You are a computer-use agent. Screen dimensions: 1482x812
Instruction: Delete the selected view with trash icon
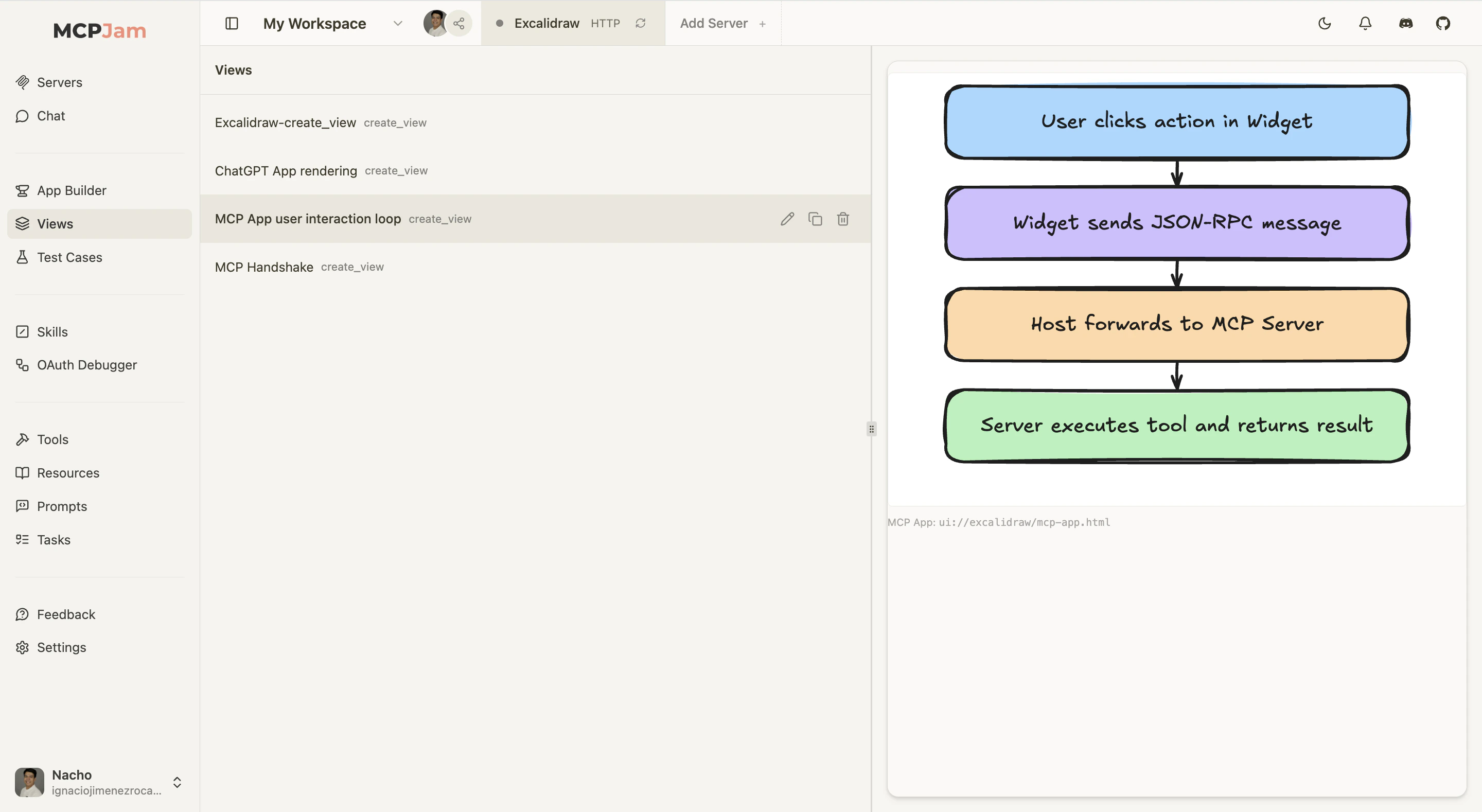pyautogui.click(x=843, y=219)
